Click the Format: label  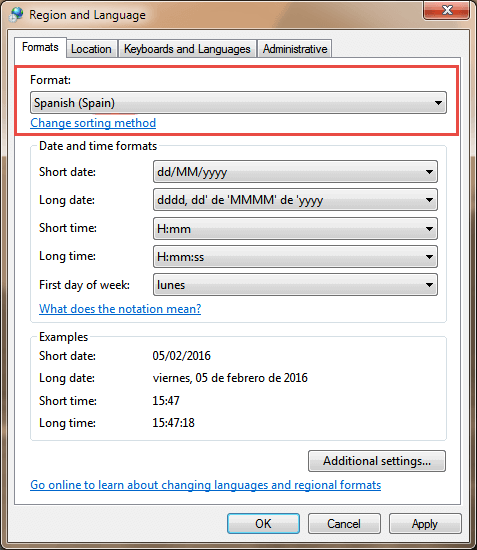pyautogui.click(x=51, y=80)
